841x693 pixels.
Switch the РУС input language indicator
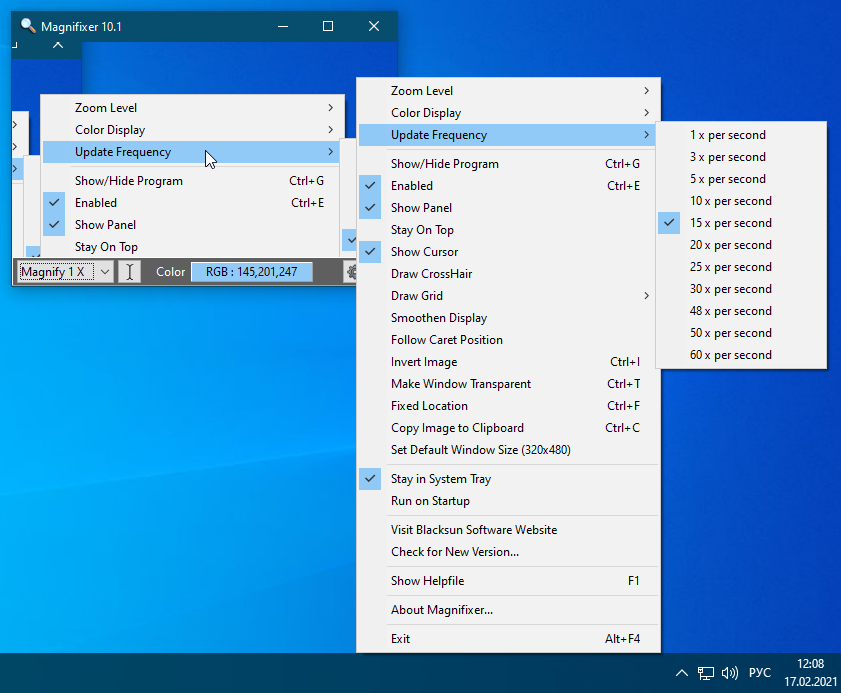pos(759,673)
